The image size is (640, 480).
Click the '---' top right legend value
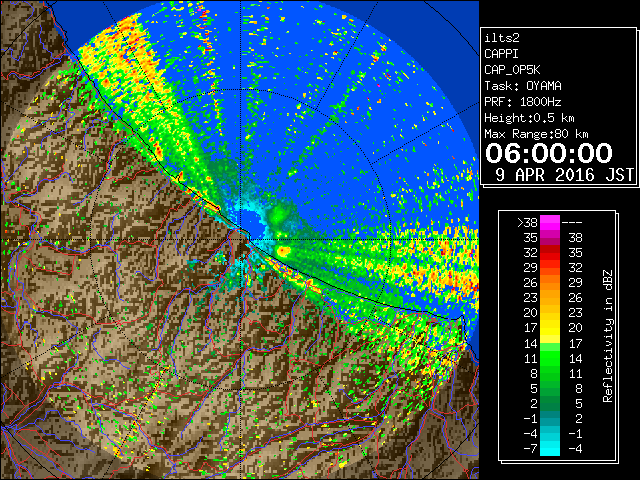(x=572, y=223)
